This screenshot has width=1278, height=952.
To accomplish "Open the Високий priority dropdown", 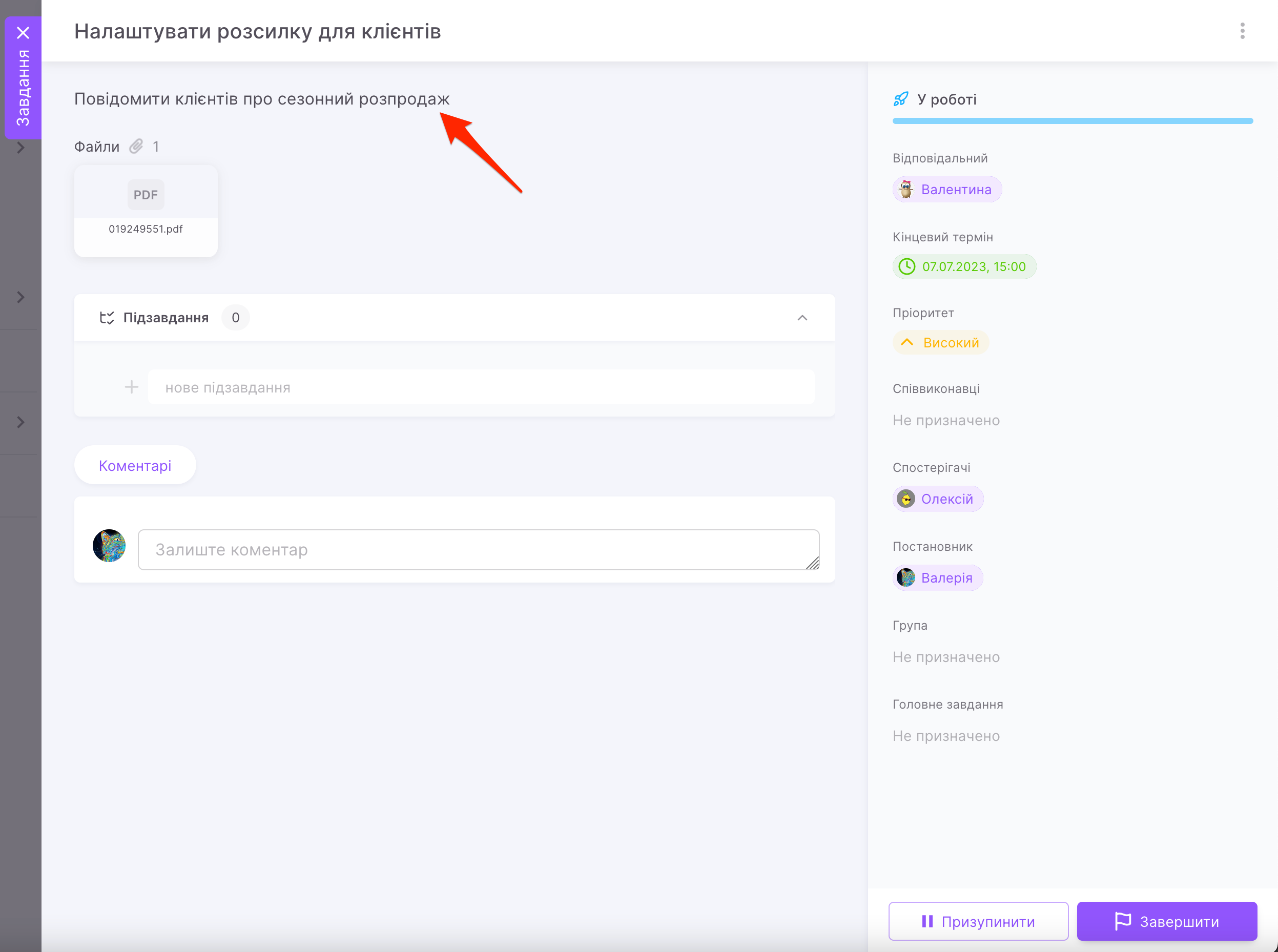I will click(x=941, y=343).
